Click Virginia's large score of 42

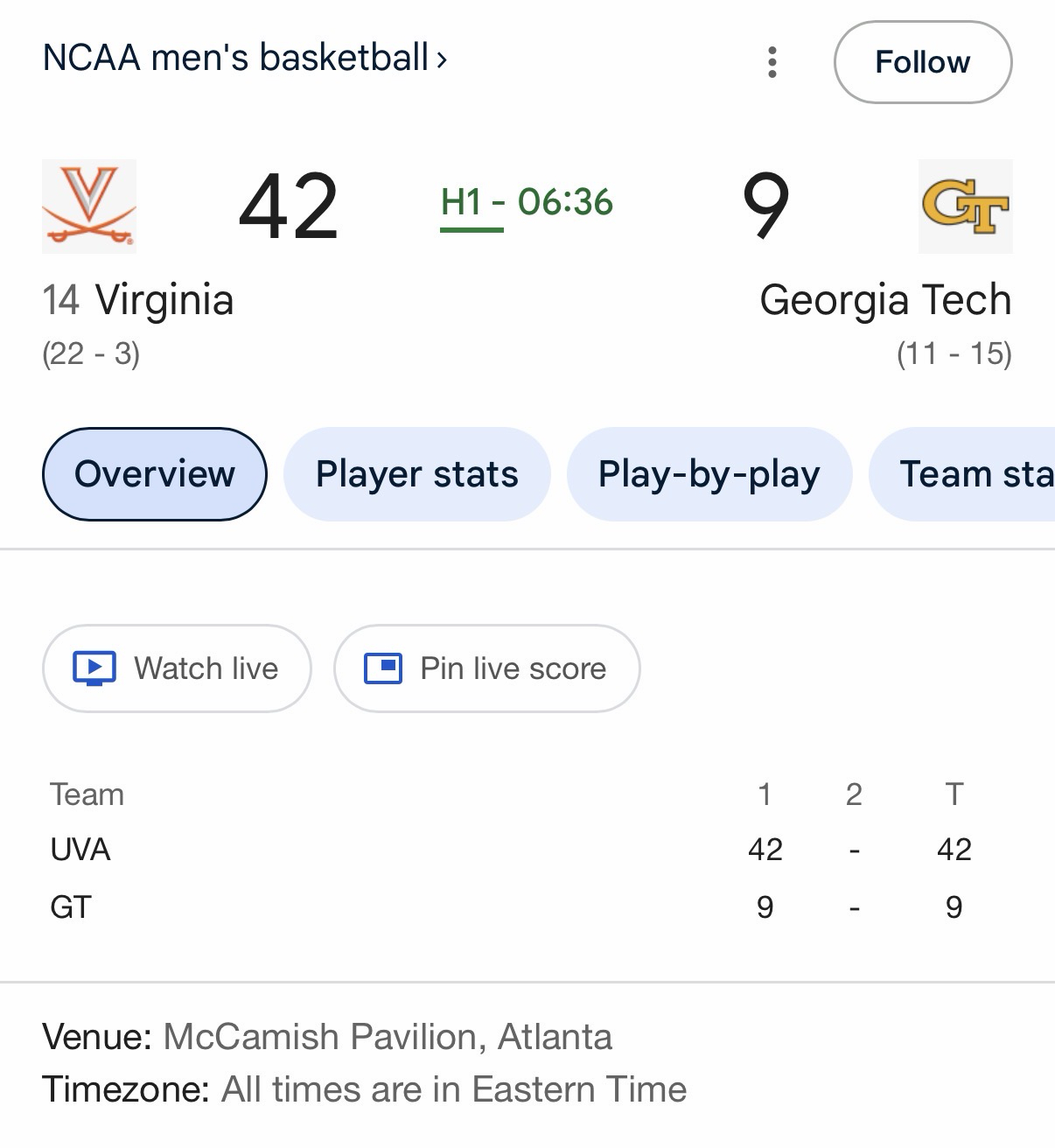[289, 206]
